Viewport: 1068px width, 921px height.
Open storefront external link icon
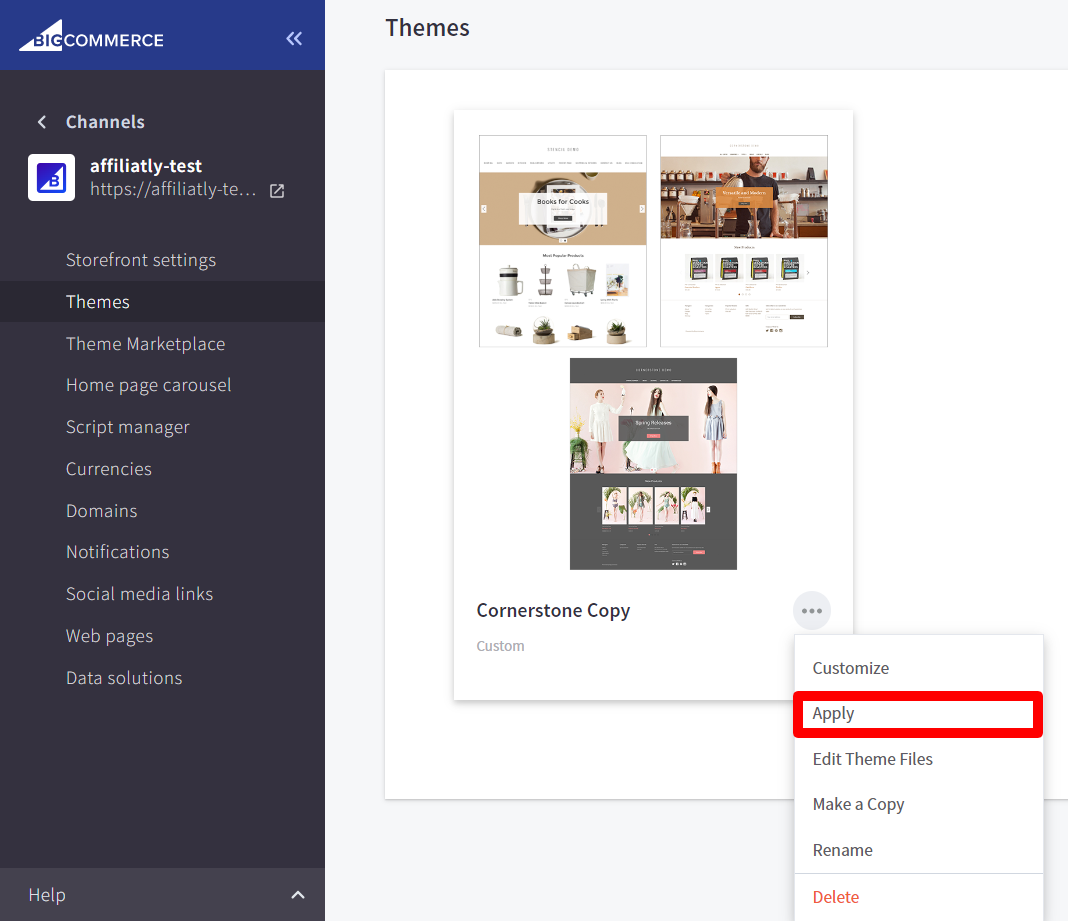click(x=277, y=191)
